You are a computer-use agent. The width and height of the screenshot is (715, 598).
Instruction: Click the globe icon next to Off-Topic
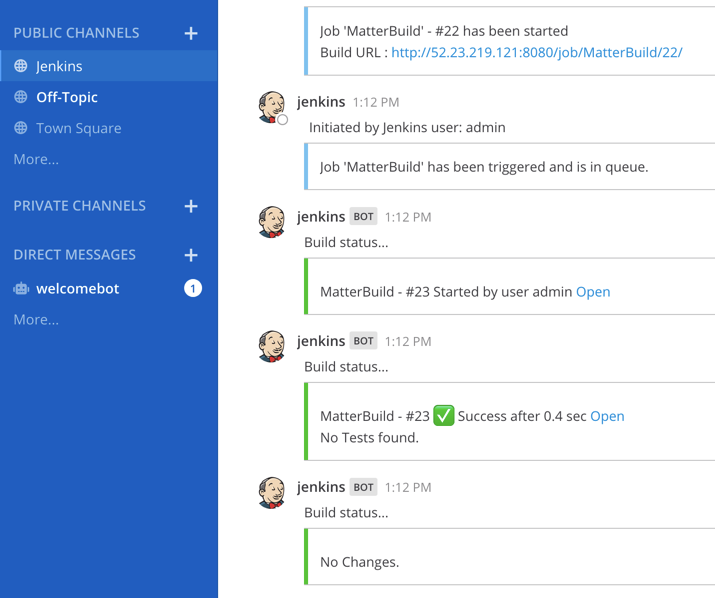[21, 97]
